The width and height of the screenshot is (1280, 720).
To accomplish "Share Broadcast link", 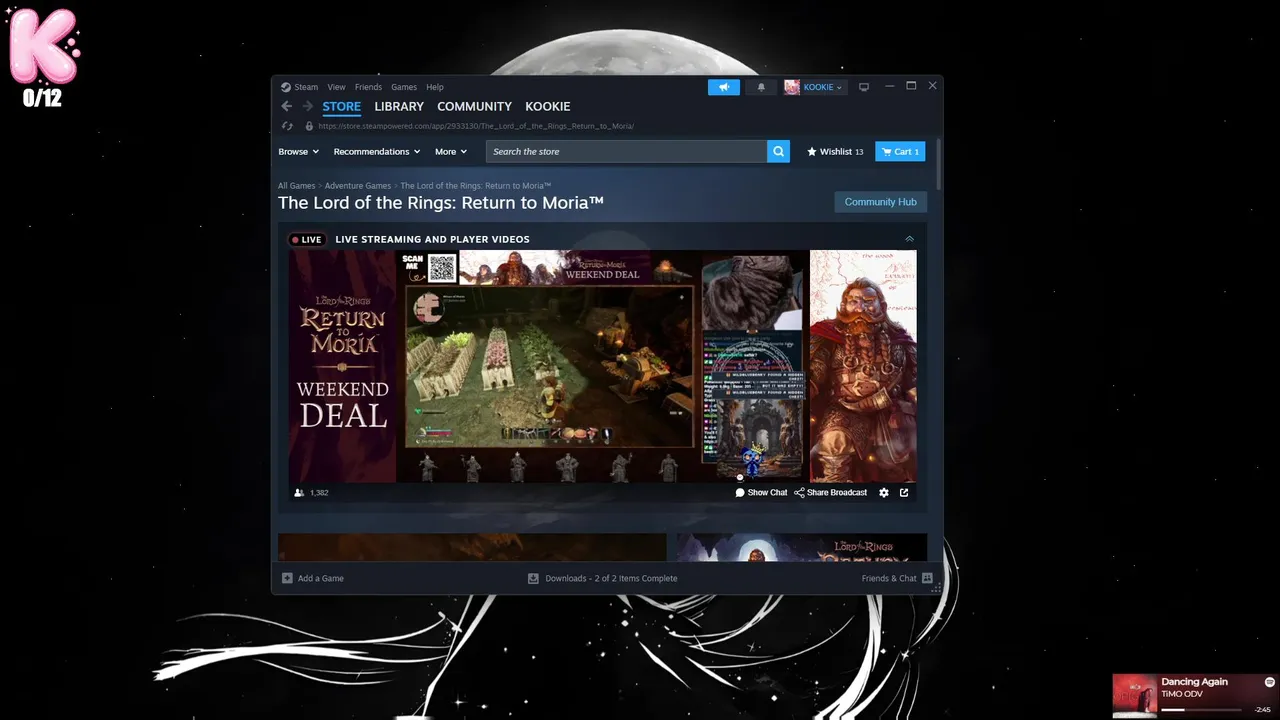I will coord(831,493).
